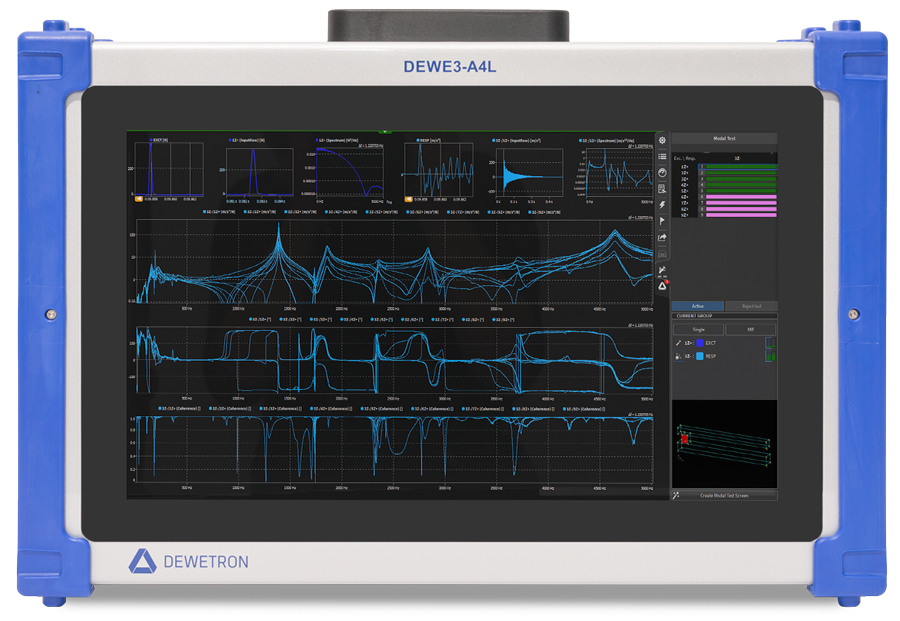Activate the Active button
This screenshot has width=900, height=621.
click(697, 306)
